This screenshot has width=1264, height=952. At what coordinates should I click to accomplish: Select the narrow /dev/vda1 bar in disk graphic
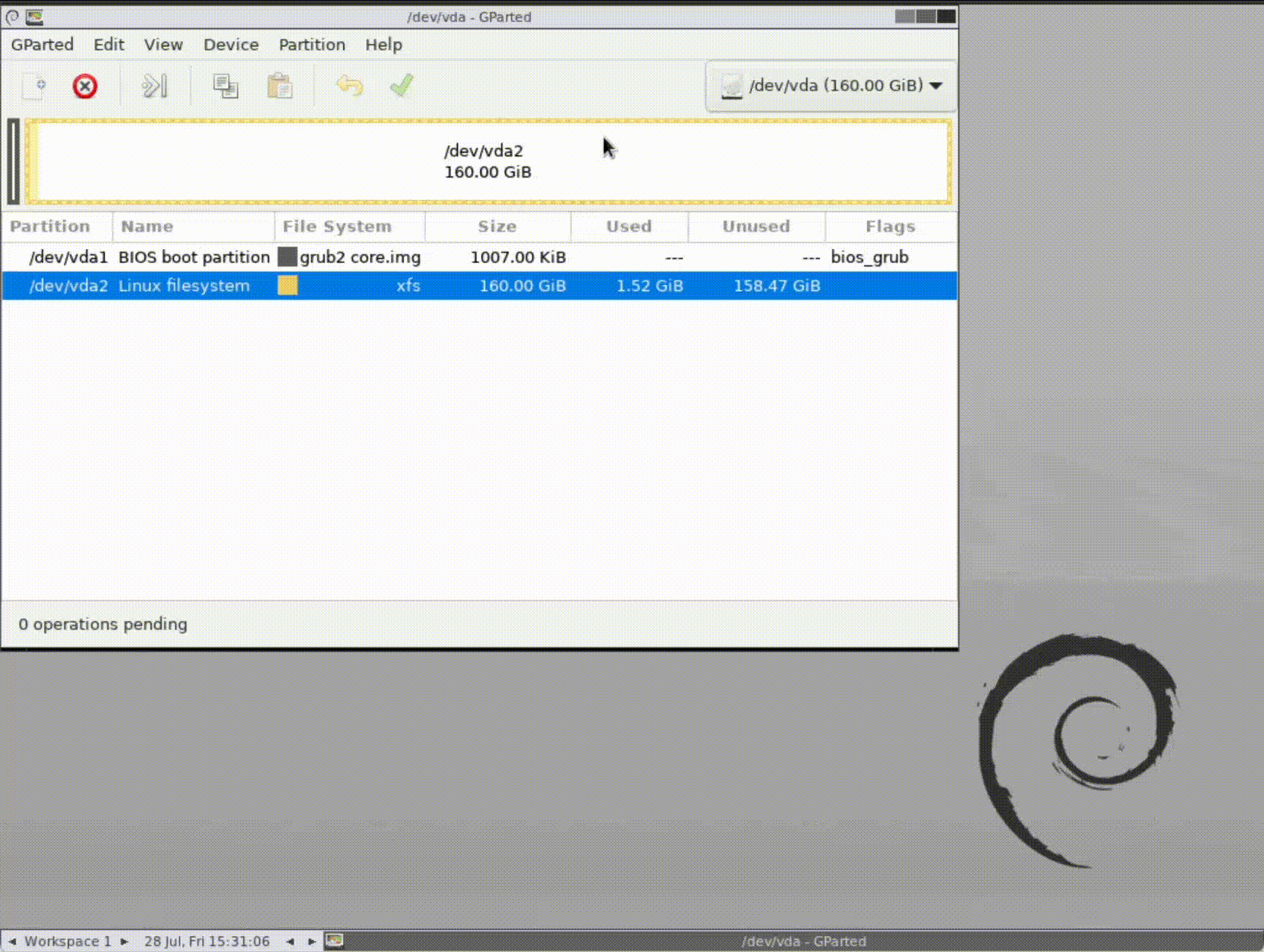13,161
